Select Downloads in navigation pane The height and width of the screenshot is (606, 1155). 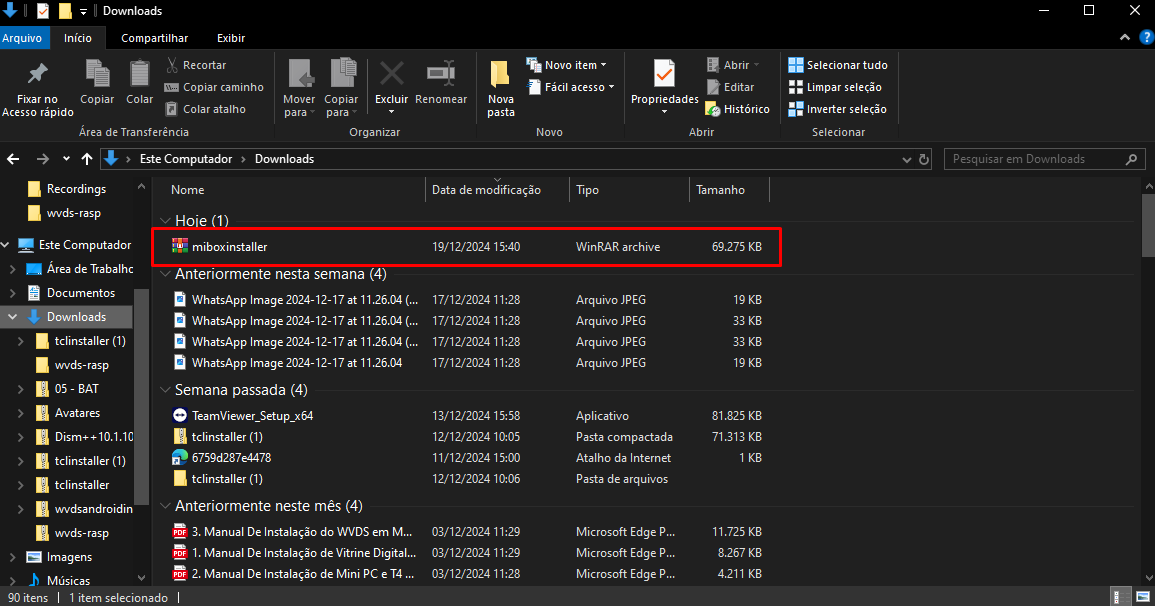68,317
